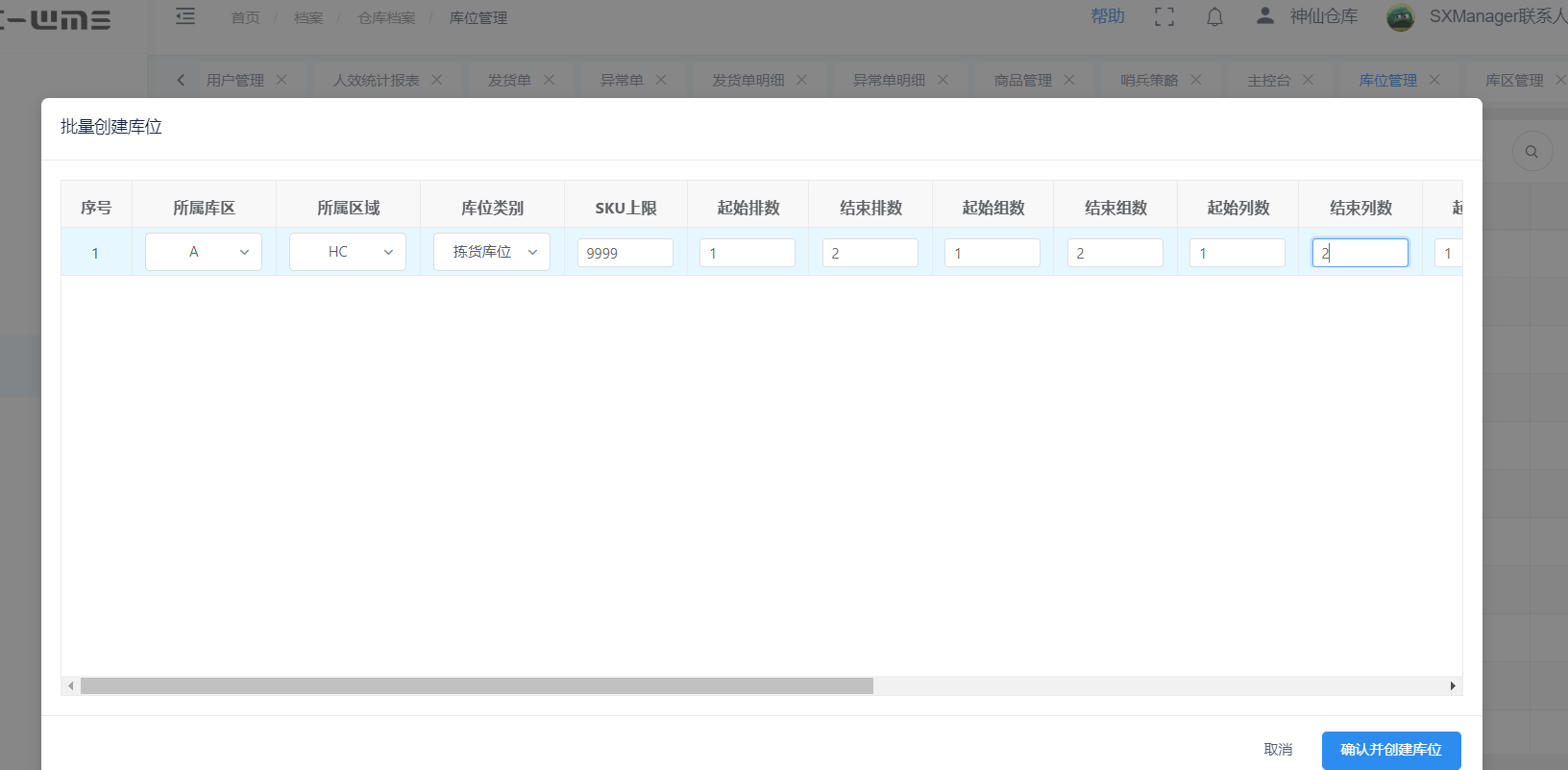This screenshot has height=770, width=1568.
Task: Switch to the 发货单明细 tab
Action: [747, 80]
